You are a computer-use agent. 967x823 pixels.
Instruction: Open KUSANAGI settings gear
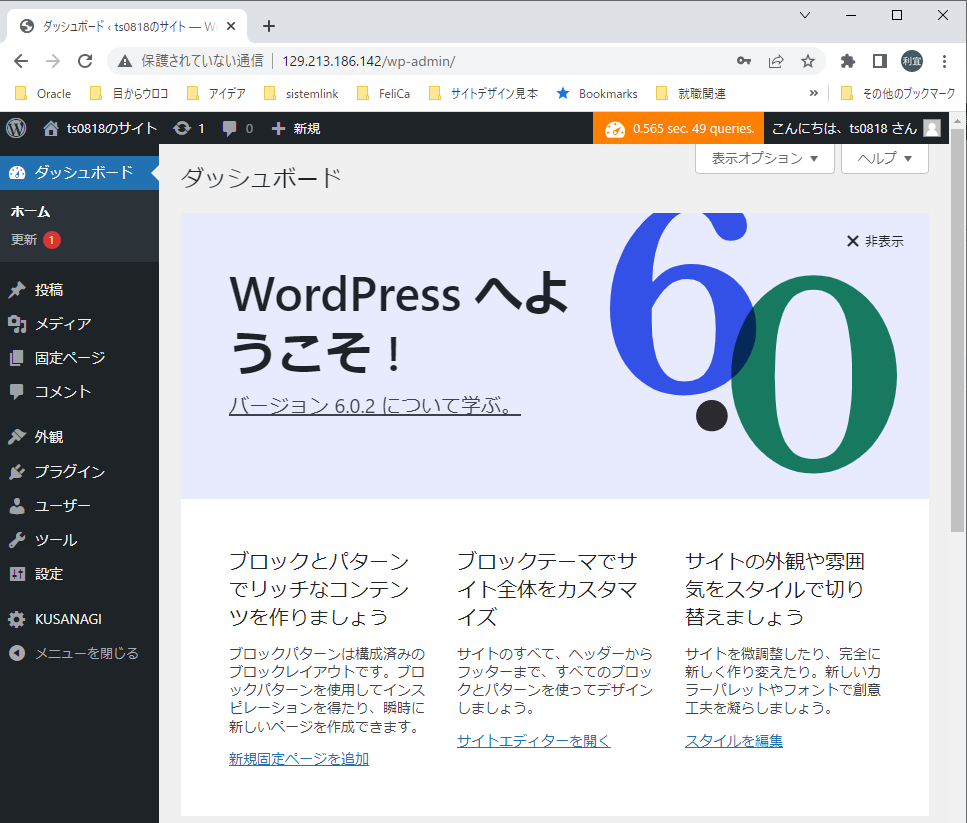pos(17,619)
